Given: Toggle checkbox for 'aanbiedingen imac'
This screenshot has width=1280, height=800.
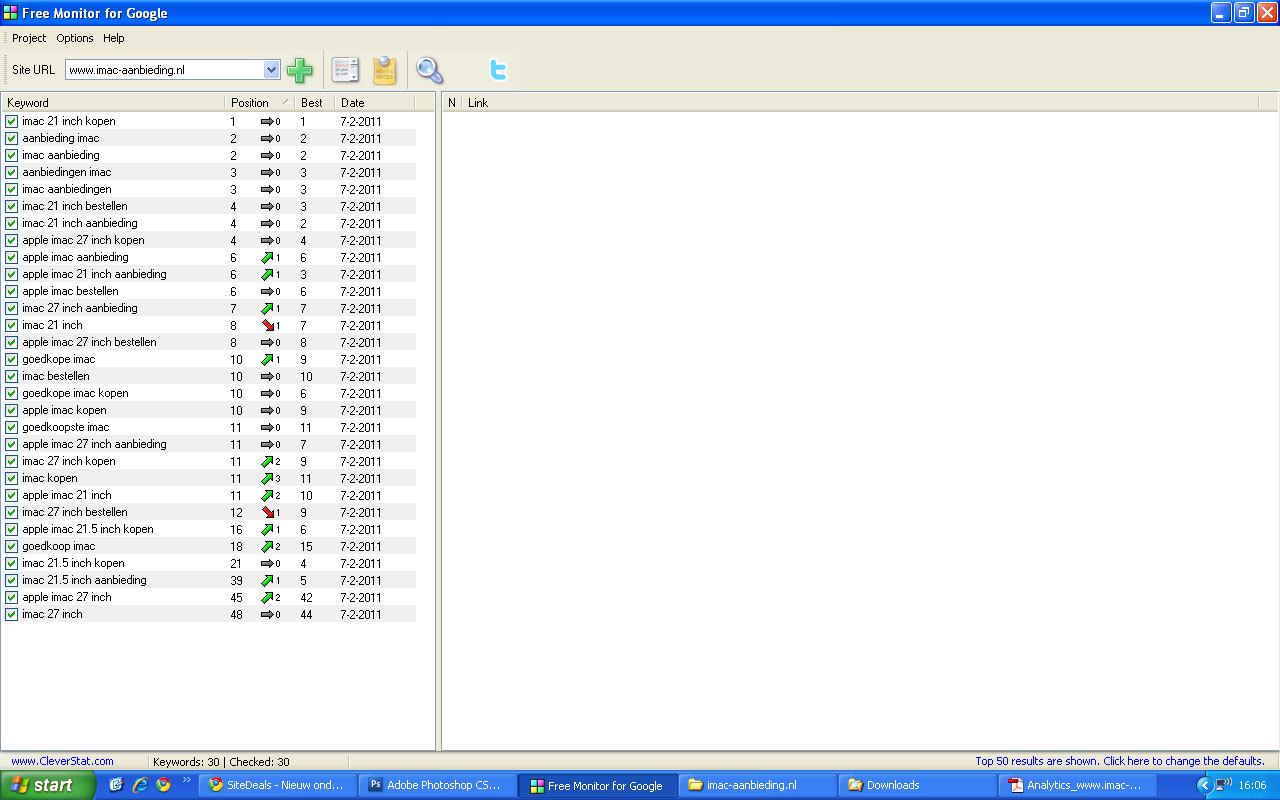Looking at the screenshot, I should point(12,172).
